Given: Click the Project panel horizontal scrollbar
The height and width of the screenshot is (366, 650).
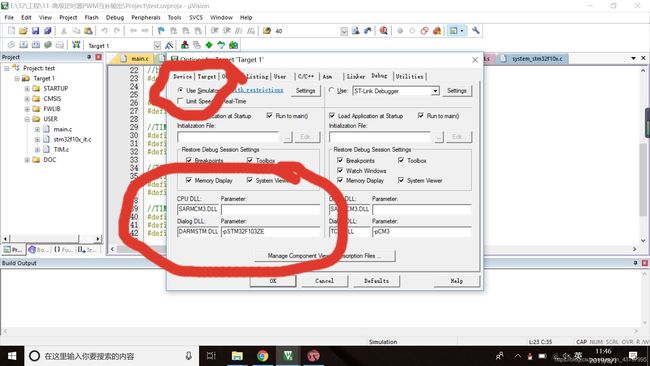Looking at the screenshot, I should click(52, 239).
